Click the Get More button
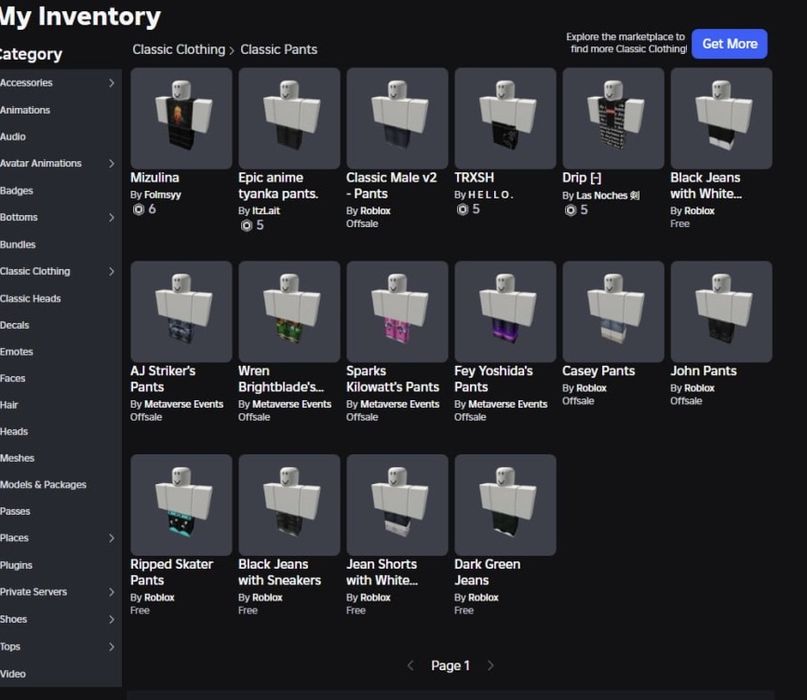This screenshot has height=700, width=807. (x=729, y=44)
